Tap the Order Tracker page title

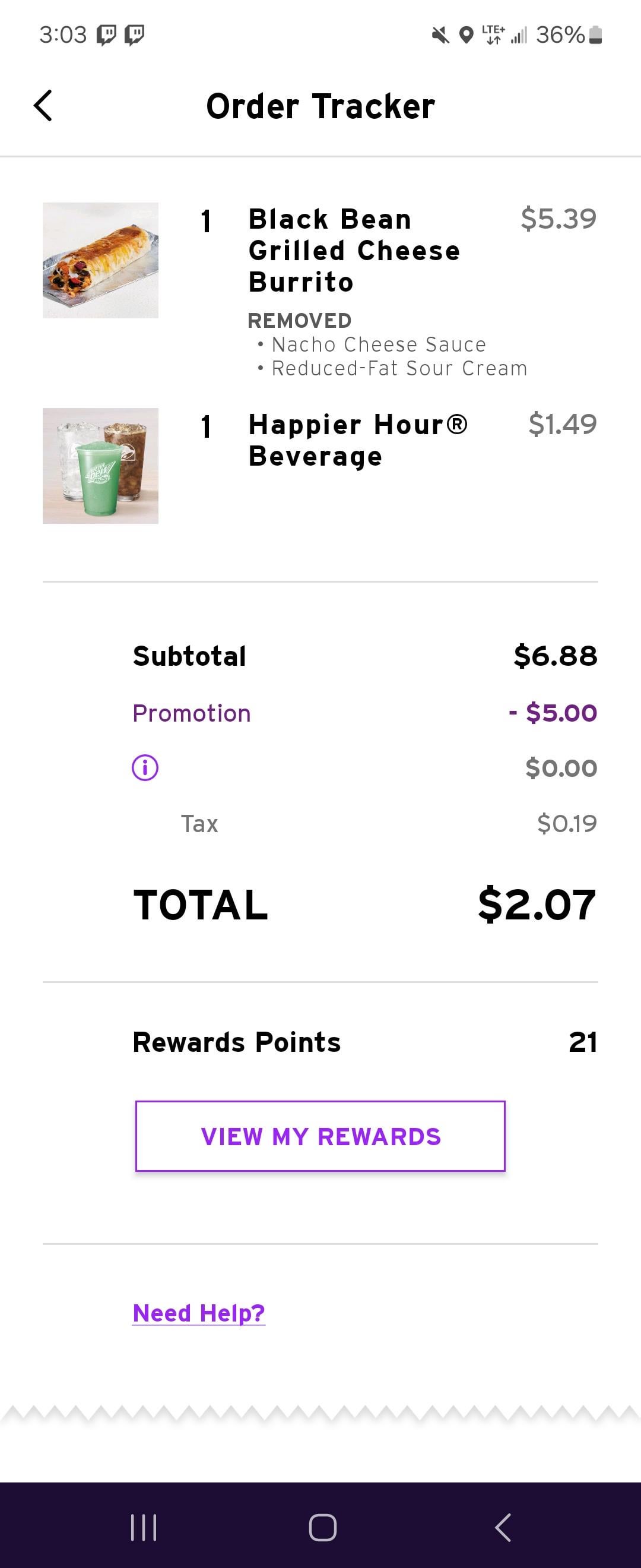(x=320, y=106)
